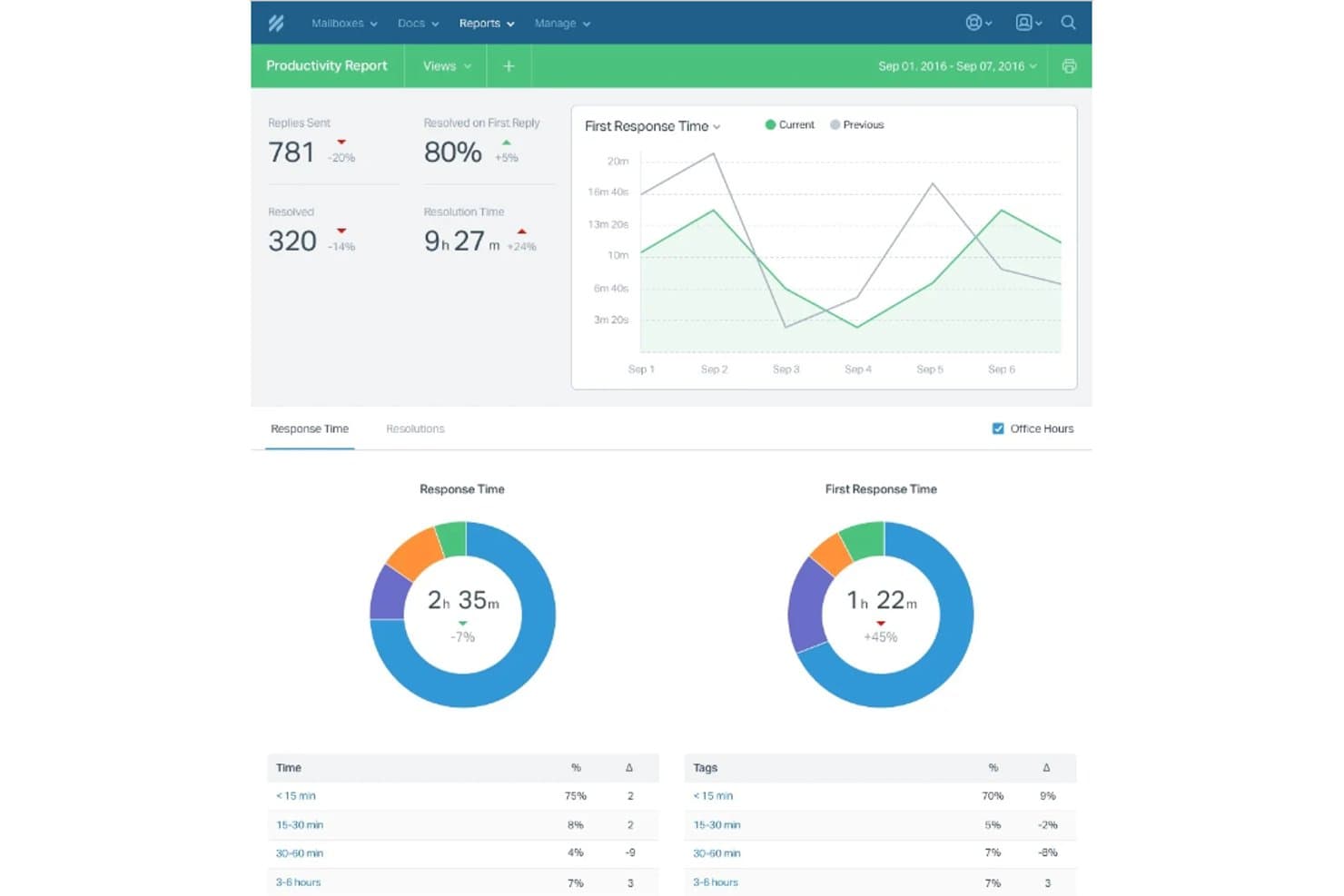Click the print report icon
This screenshot has width=1344, height=896.
coord(1069,66)
